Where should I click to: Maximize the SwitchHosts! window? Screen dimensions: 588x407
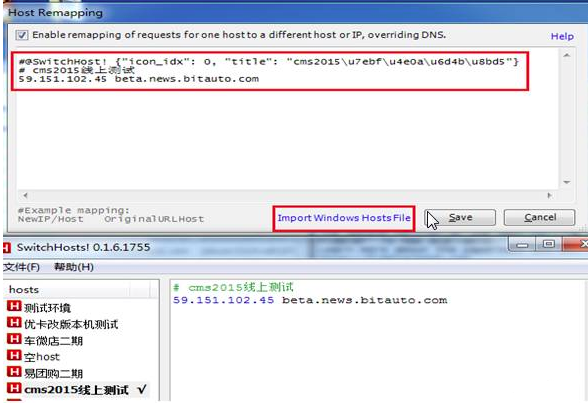click(548, 245)
